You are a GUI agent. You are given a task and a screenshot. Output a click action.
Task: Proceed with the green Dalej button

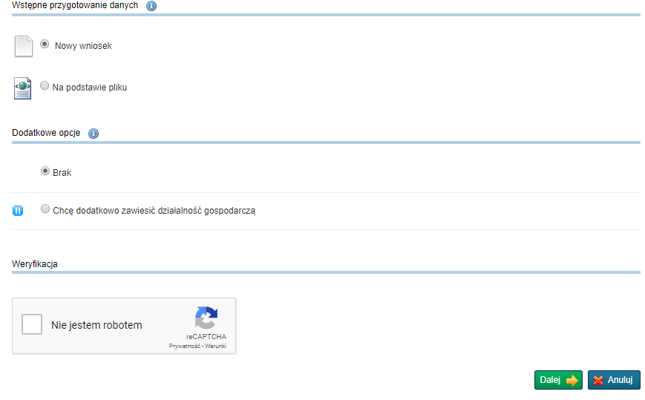558,380
